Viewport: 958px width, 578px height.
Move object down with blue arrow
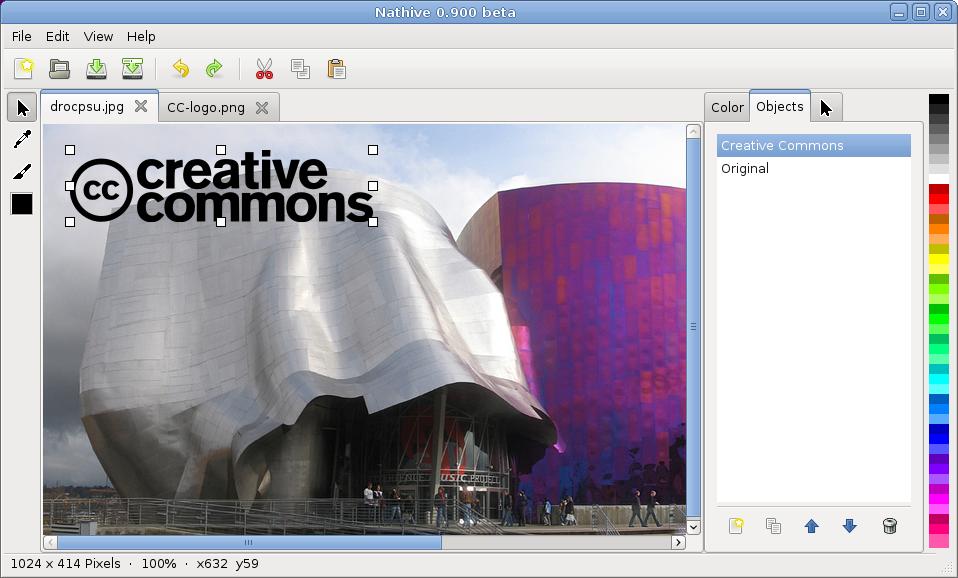[x=850, y=525]
